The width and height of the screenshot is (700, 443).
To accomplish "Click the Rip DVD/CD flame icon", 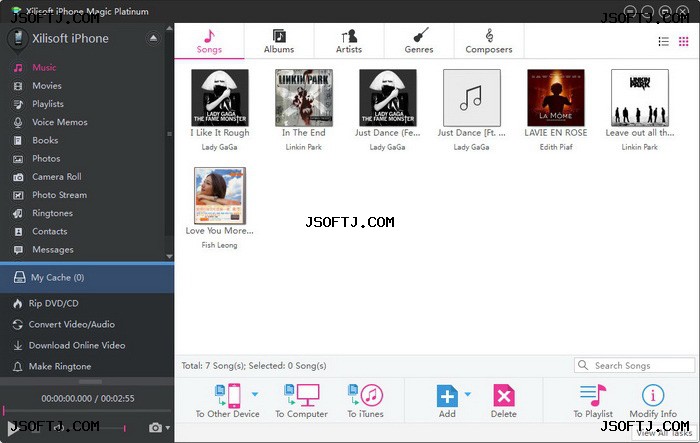I will pos(17,304).
